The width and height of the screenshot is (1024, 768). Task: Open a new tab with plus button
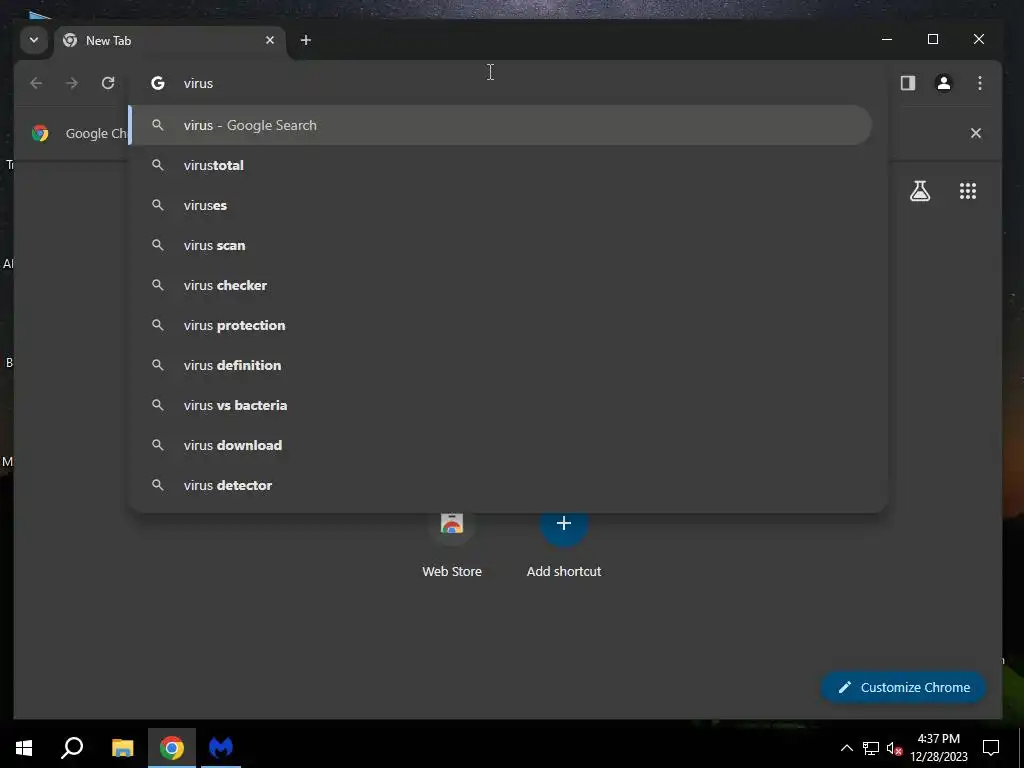point(306,40)
